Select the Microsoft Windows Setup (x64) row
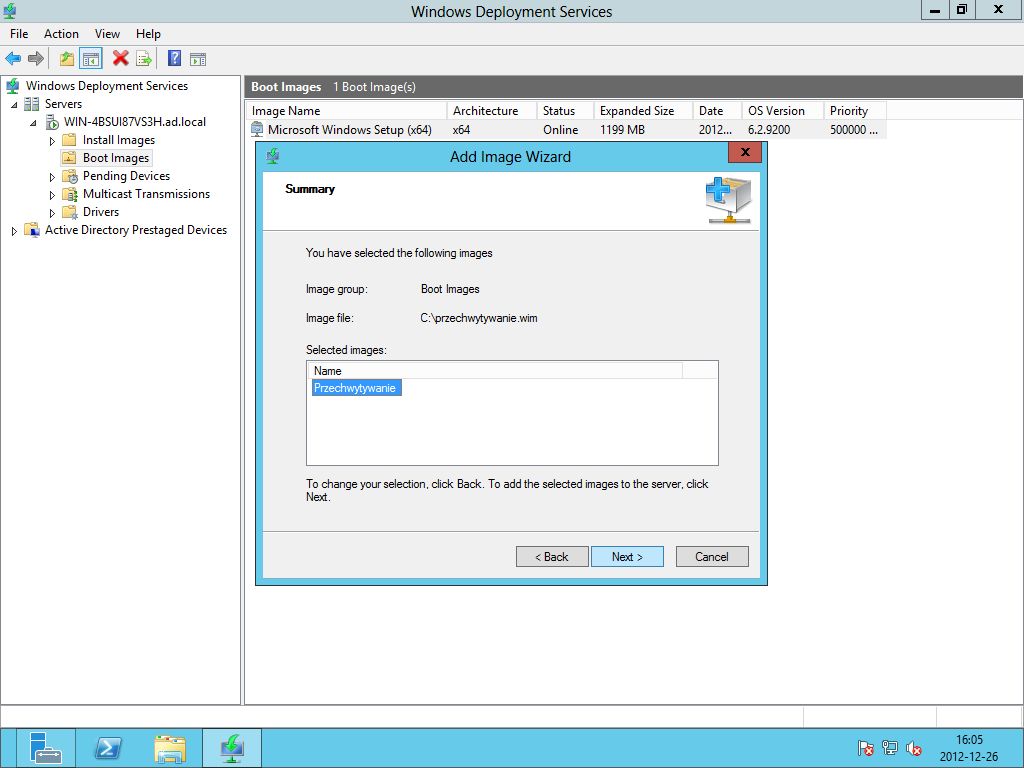 567,129
